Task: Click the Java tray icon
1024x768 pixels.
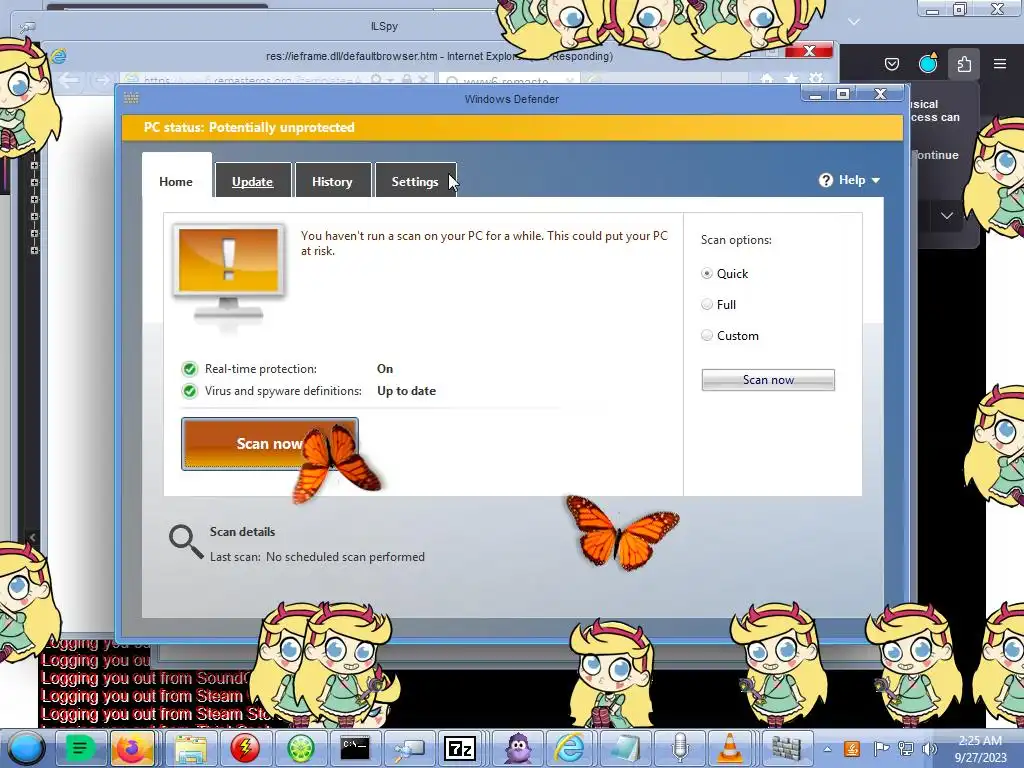Action: 852,749
